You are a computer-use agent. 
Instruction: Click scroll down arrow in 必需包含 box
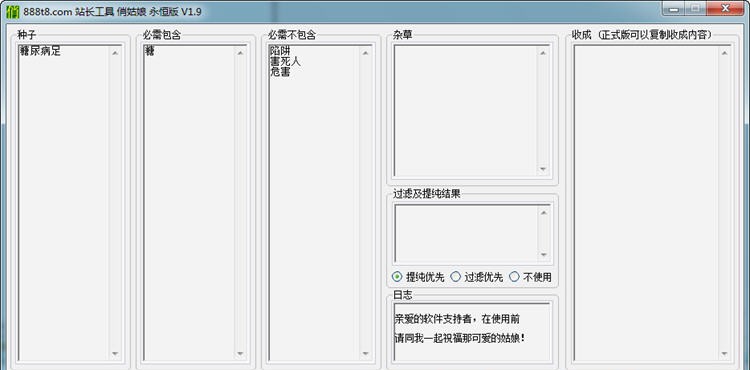240,354
